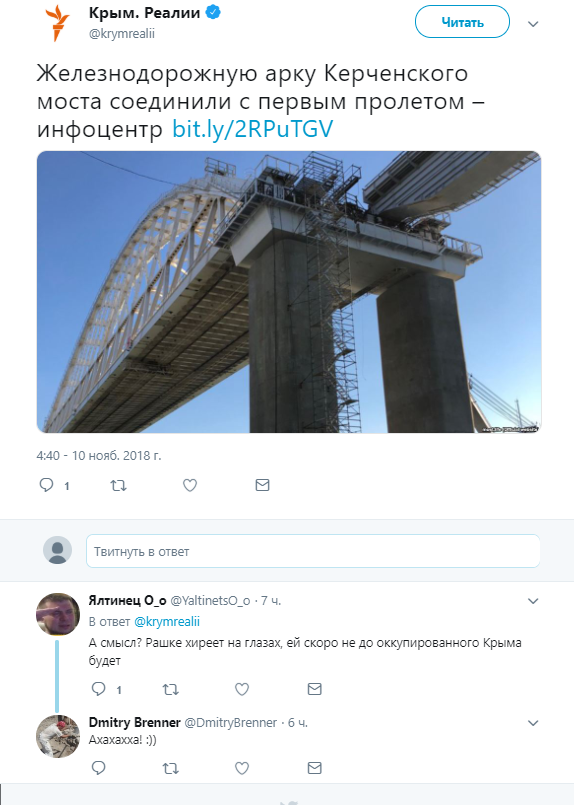Screen dimensions: 574x805
Task: Follow account with Читать button
Action: (462, 22)
